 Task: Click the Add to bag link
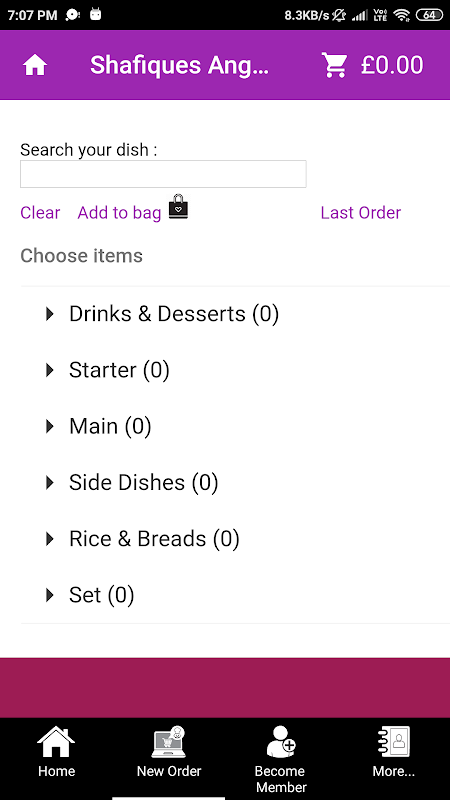click(119, 213)
